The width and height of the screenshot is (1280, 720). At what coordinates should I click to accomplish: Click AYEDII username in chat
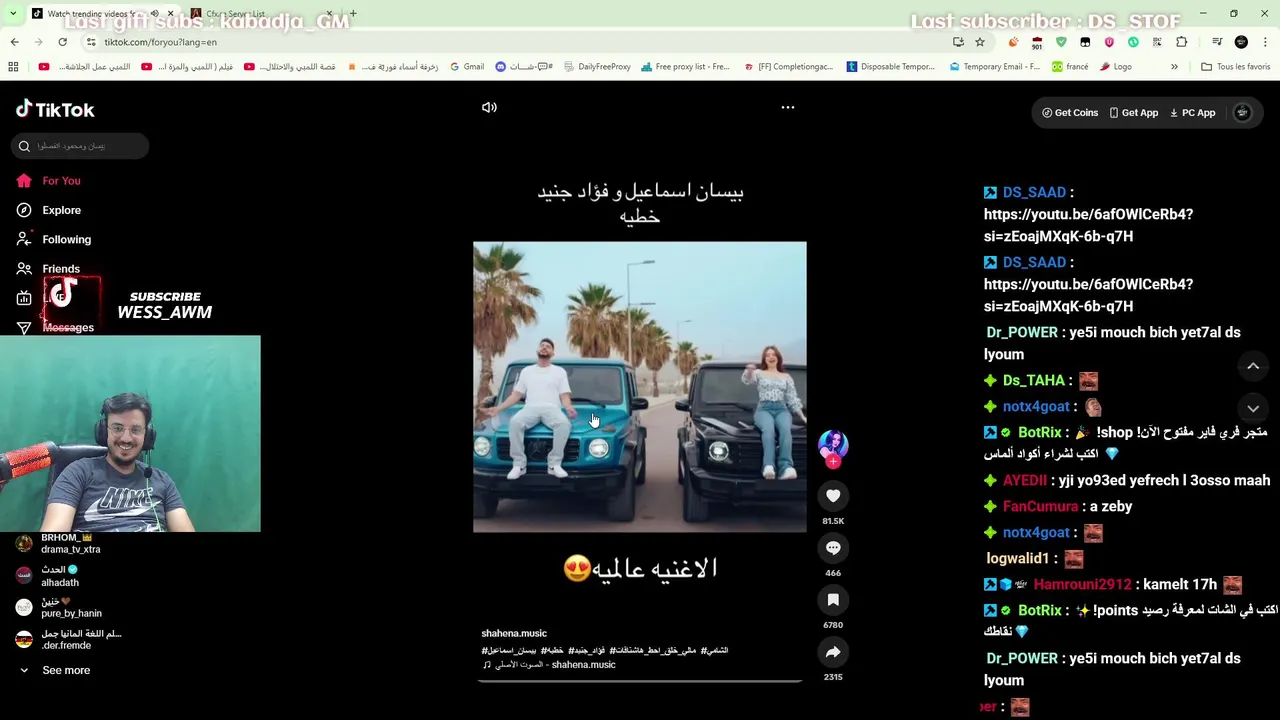coord(1025,480)
